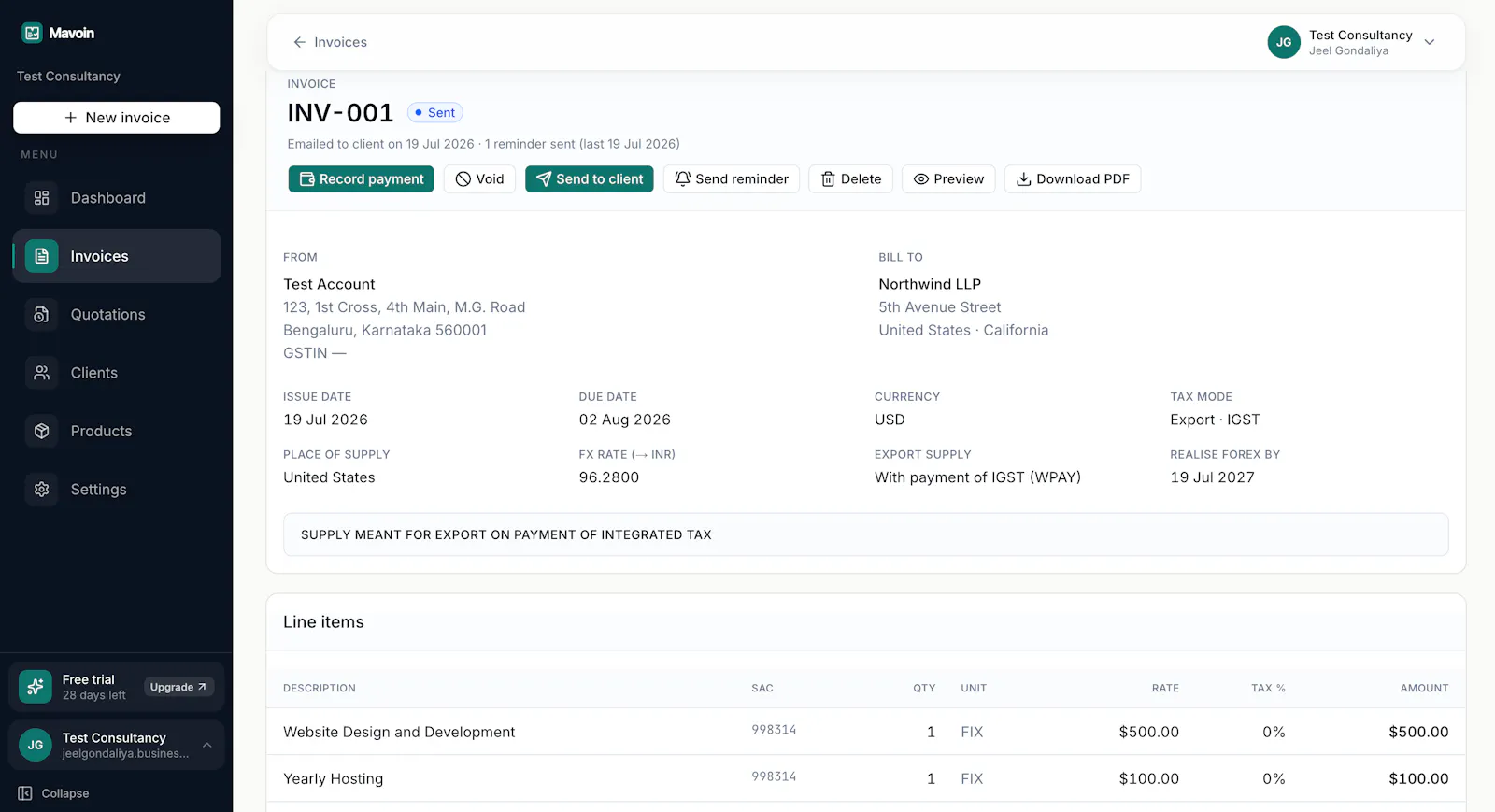The width and height of the screenshot is (1495, 812).
Task: Click the JG avatar in sidebar footer
Action: pos(36,745)
